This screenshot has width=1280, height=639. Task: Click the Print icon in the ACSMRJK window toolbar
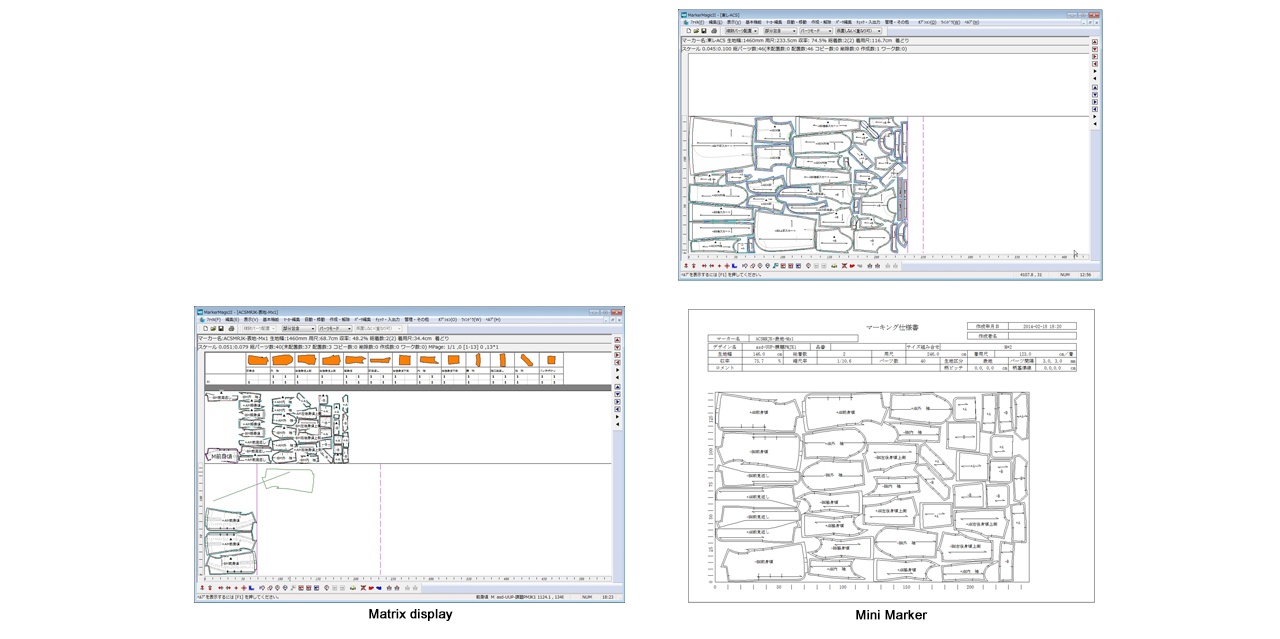coord(231,328)
